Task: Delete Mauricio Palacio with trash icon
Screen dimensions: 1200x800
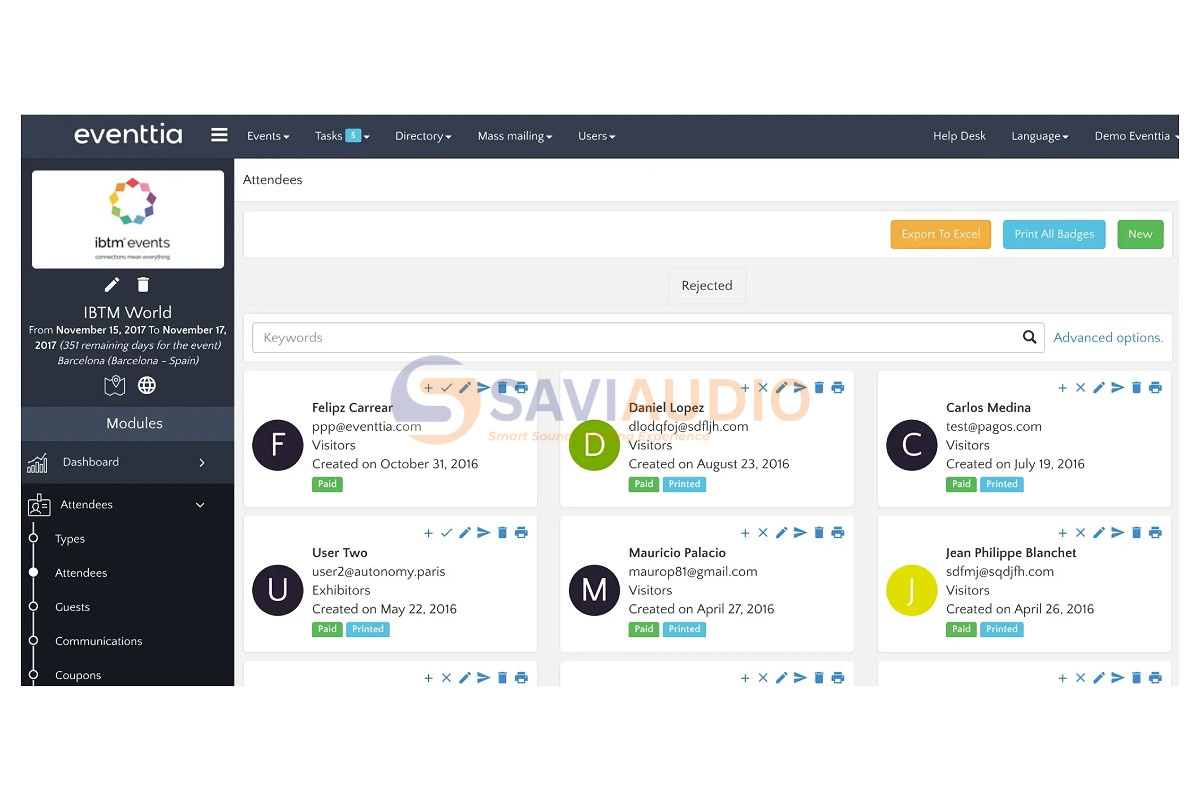Action: (819, 533)
